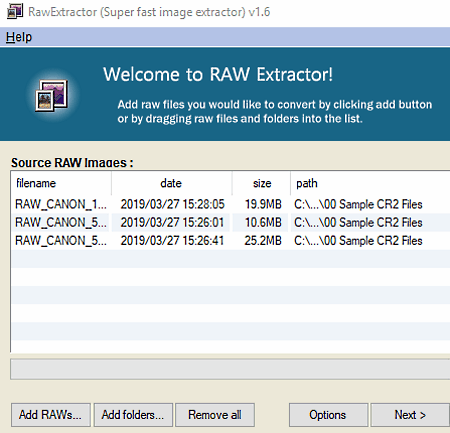The height and width of the screenshot is (433, 450).
Task: Sort list by size column header
Action: 261,183
